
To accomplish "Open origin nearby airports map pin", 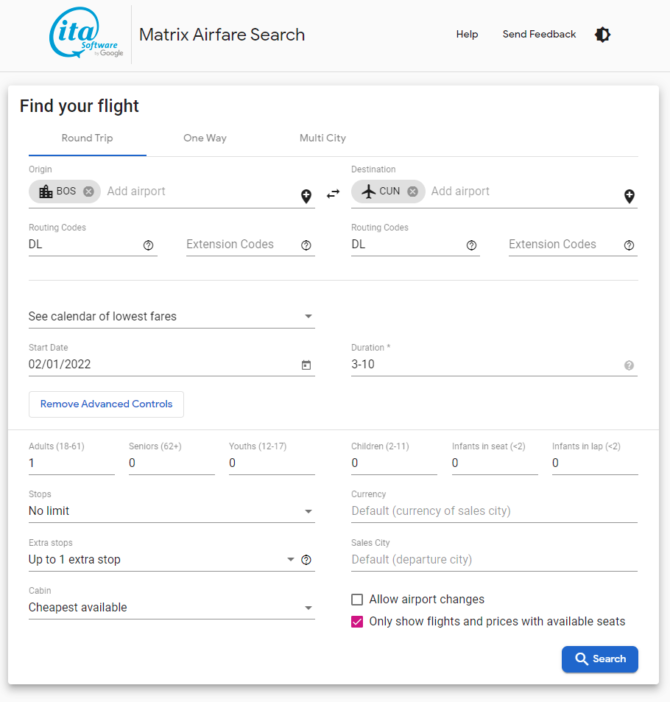I will point(306,196).
